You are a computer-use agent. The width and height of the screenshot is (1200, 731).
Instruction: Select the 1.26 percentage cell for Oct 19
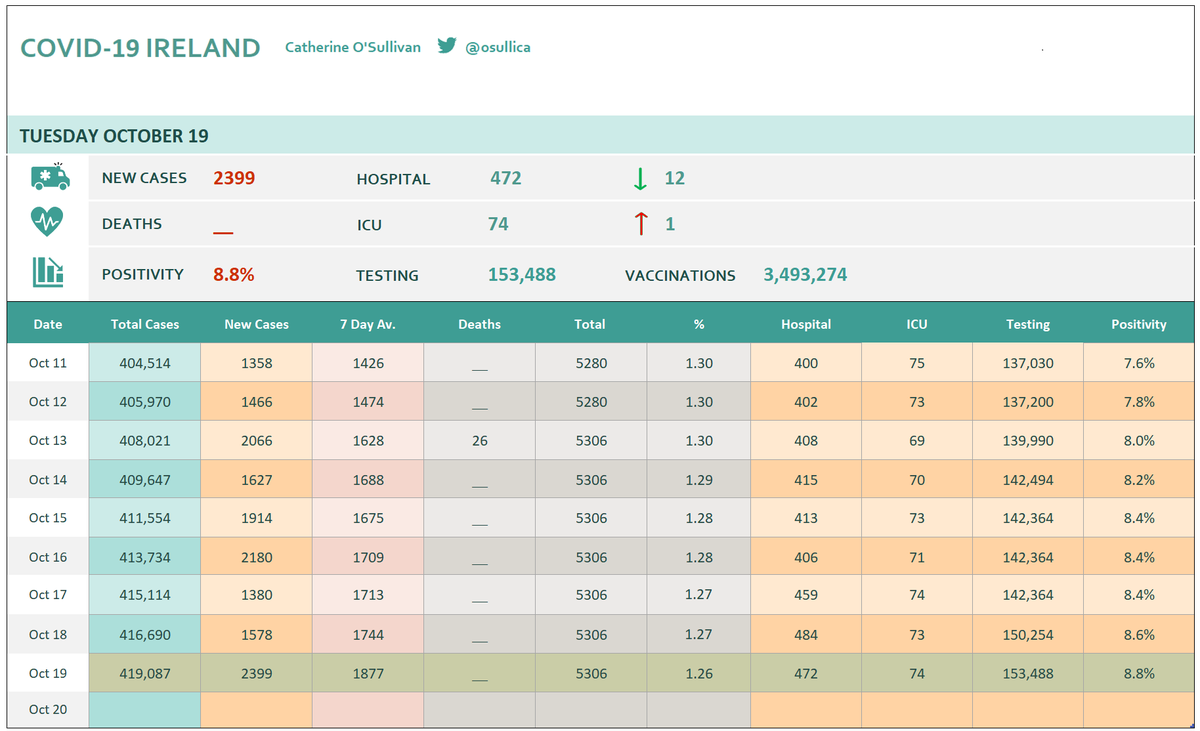coord(699,673)
